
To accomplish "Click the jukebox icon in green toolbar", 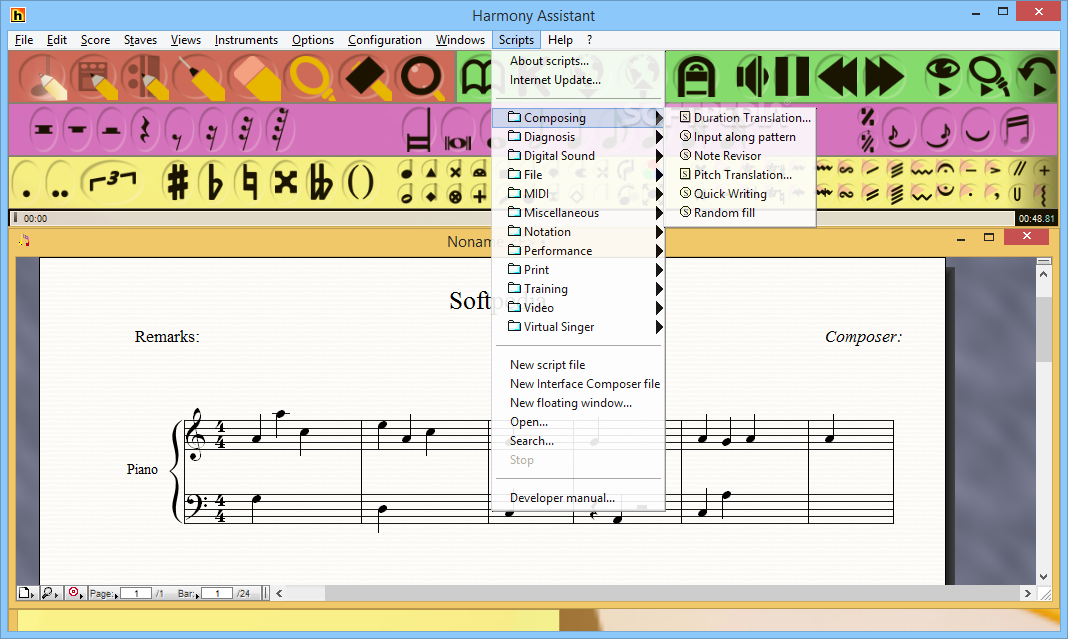I will click(695, 76).
